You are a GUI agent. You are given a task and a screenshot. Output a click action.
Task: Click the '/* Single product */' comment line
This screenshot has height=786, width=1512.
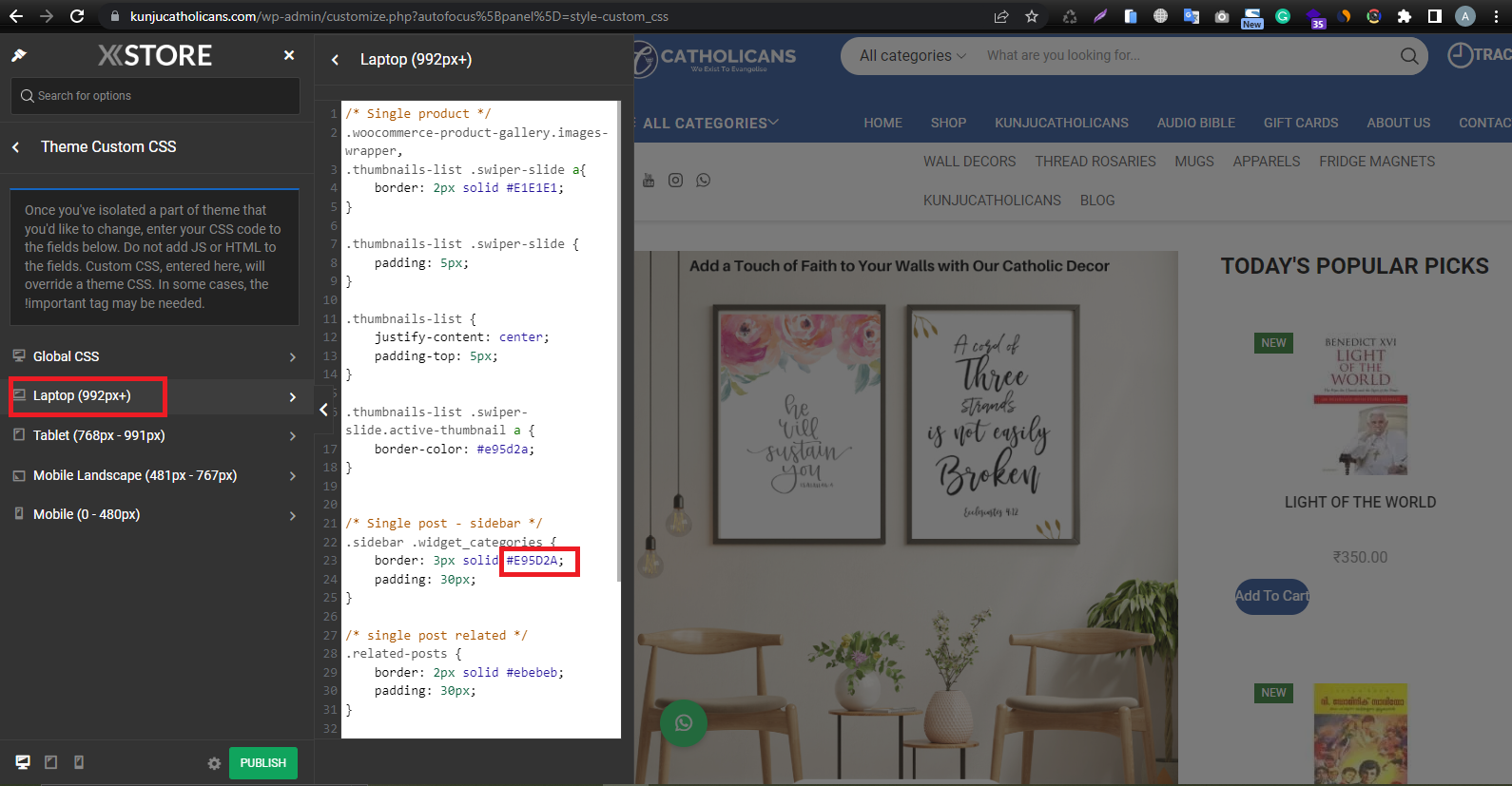pyautogui.click(x=418, y=114)
